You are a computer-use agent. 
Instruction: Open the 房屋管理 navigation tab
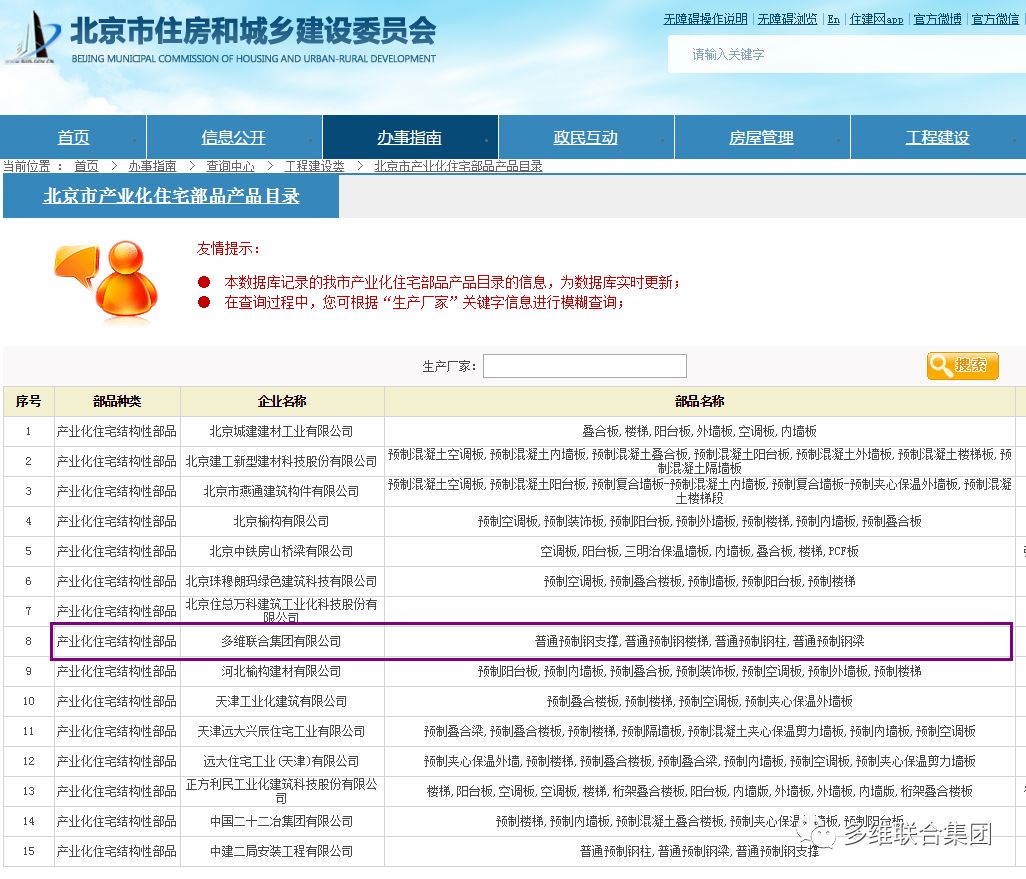coord(762,137)
